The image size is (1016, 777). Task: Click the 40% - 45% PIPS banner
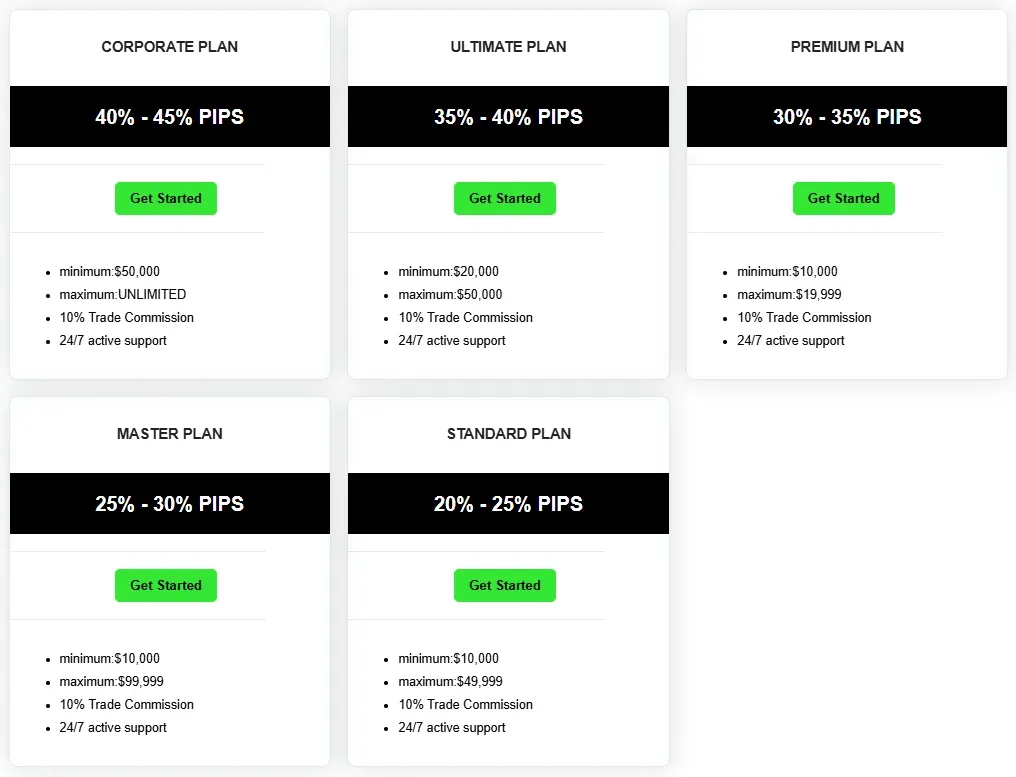170,117
